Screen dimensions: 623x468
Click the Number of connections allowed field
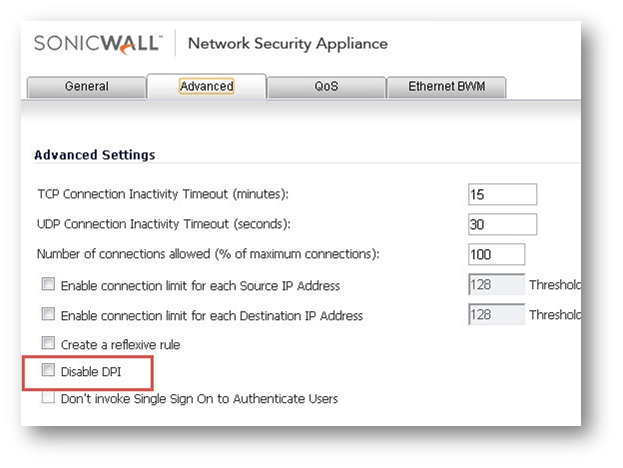tap(496, 254)
